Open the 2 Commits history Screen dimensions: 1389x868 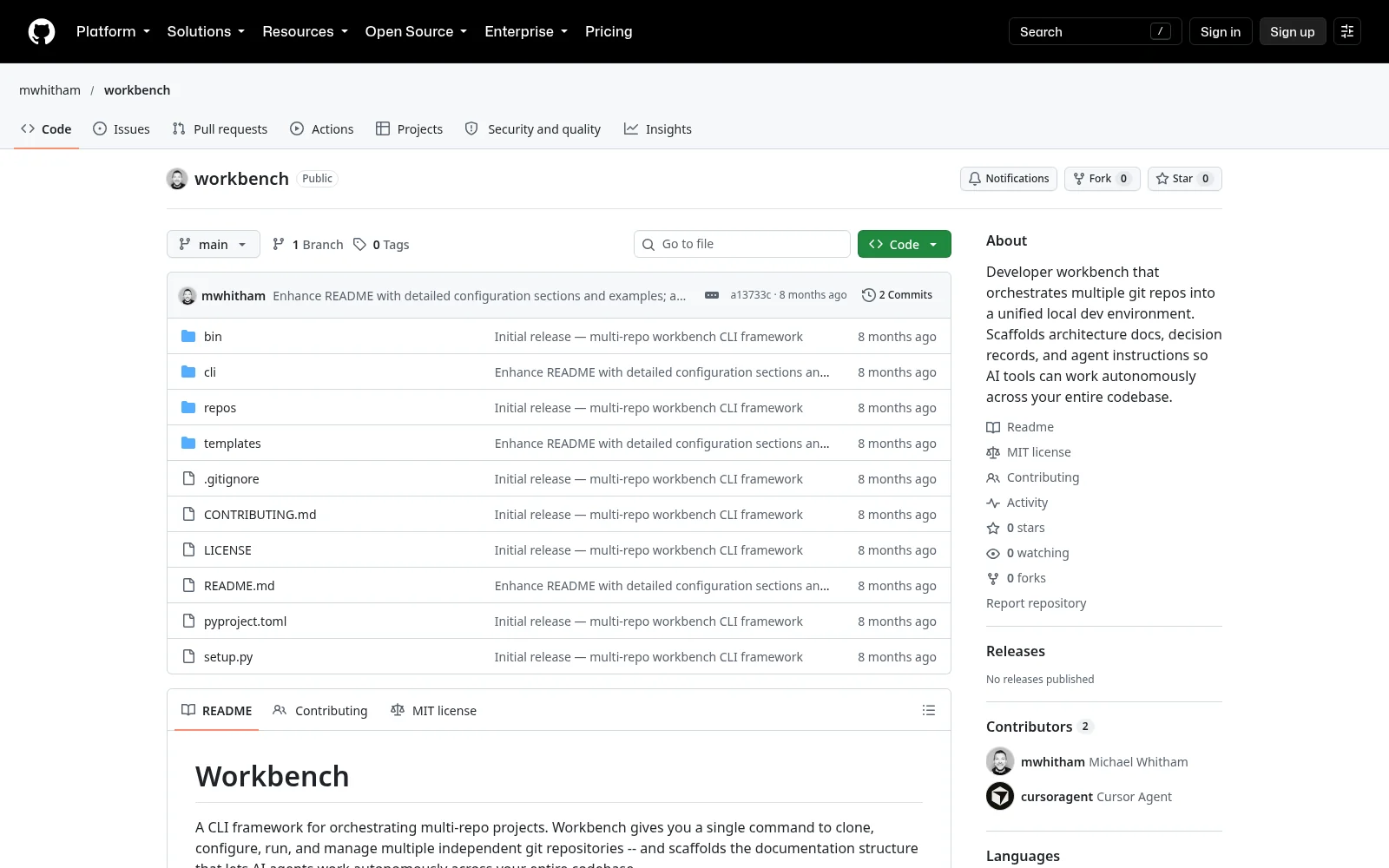point(897,295)
